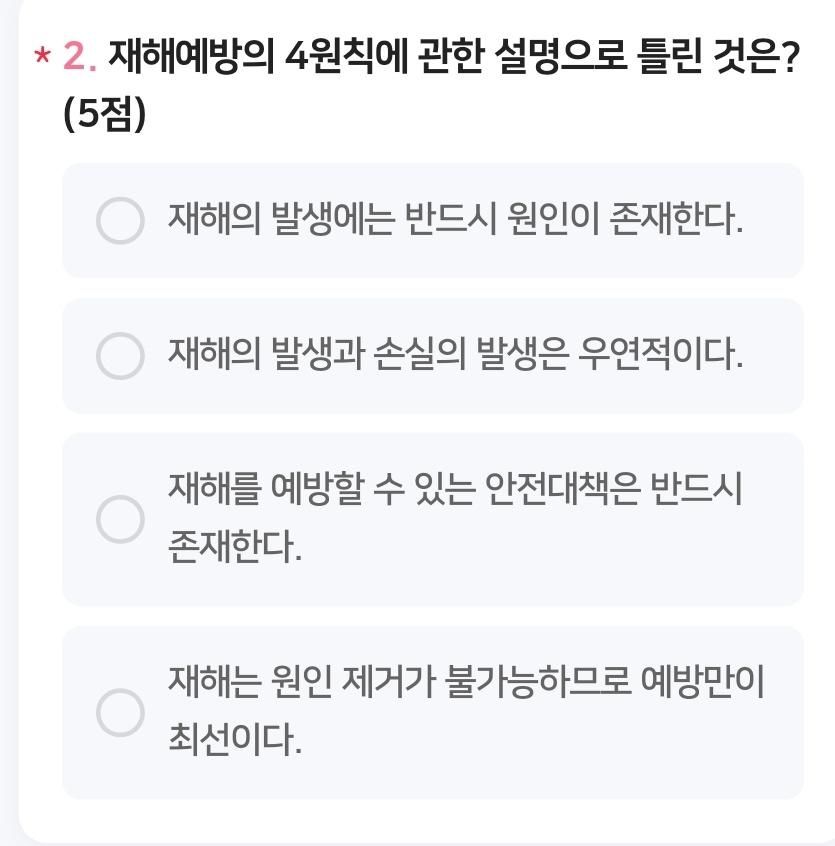The image size is (835, 846).
Task: Click the word "우연적이다." in the second option
Action: (x=661, y=355)
